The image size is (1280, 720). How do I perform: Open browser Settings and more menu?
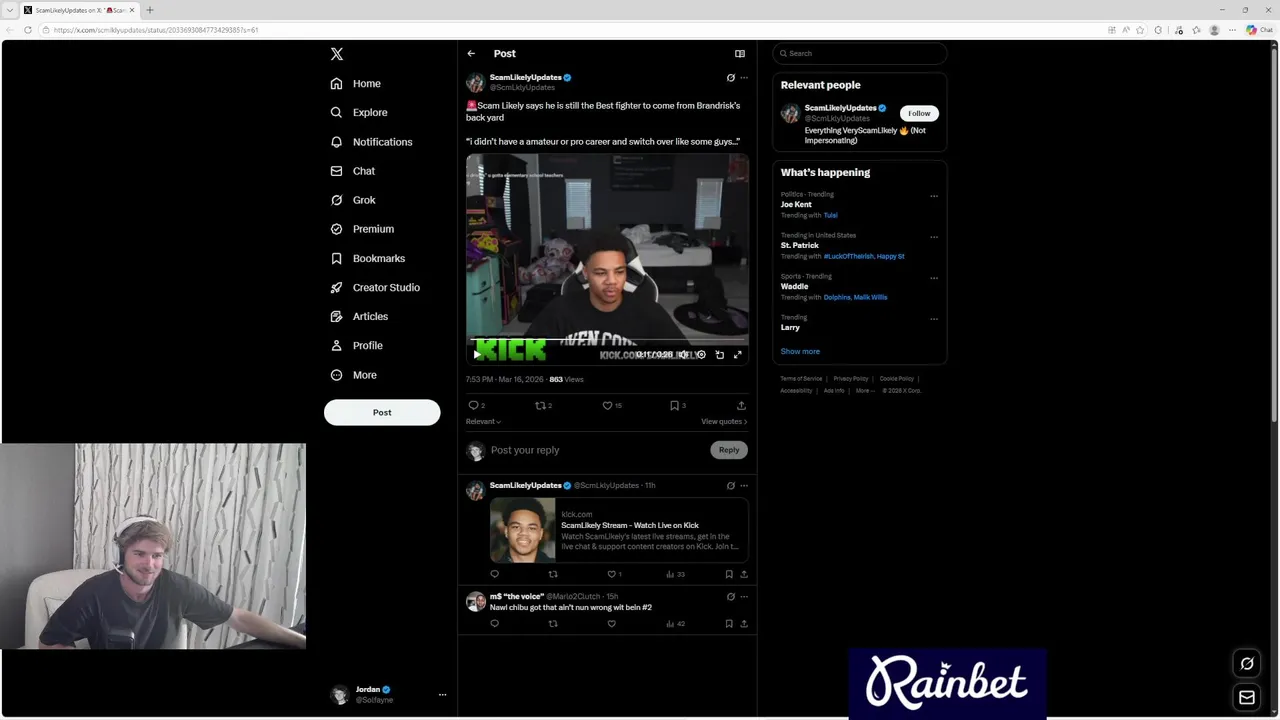coord(1232,30)
